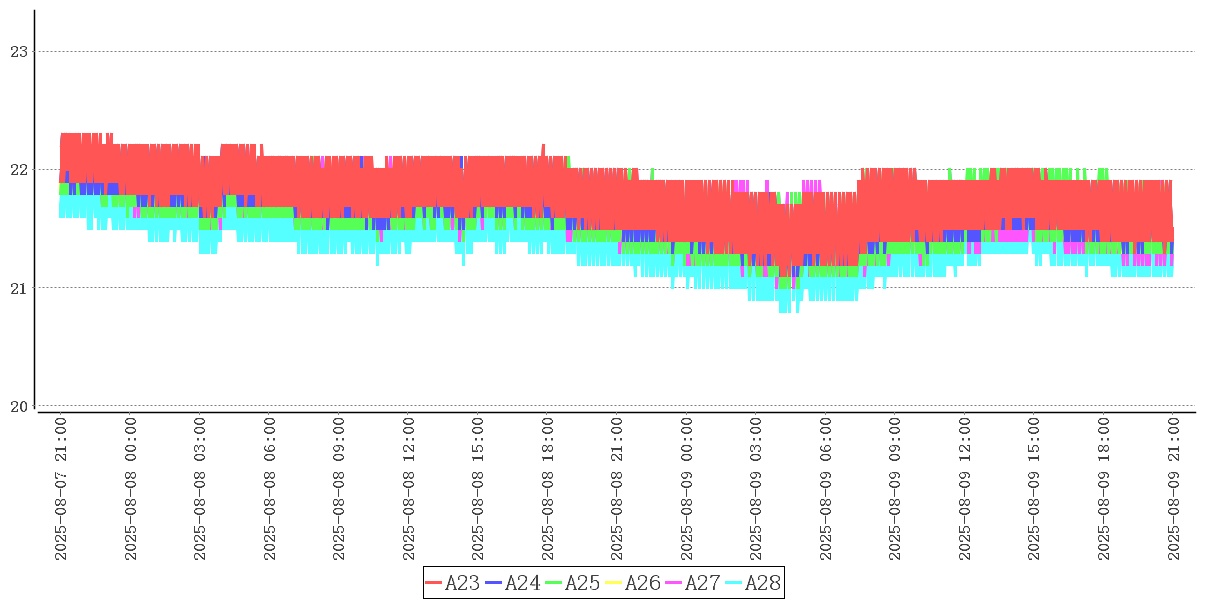Click the A27 legend label
1207x600 pixels.
coord(702,583)
